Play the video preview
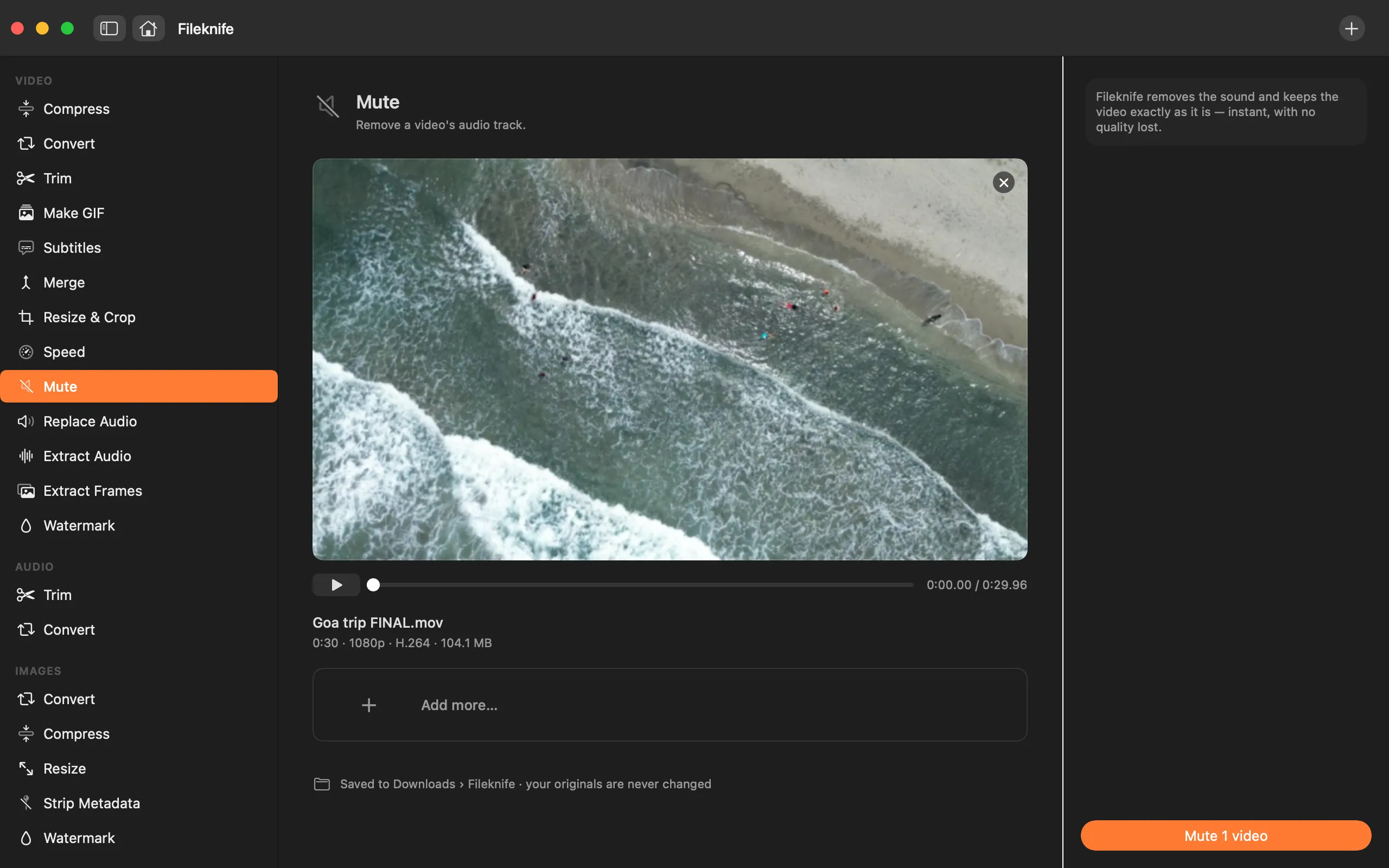The image size is (1389, 868). click(x=336, y=585)
